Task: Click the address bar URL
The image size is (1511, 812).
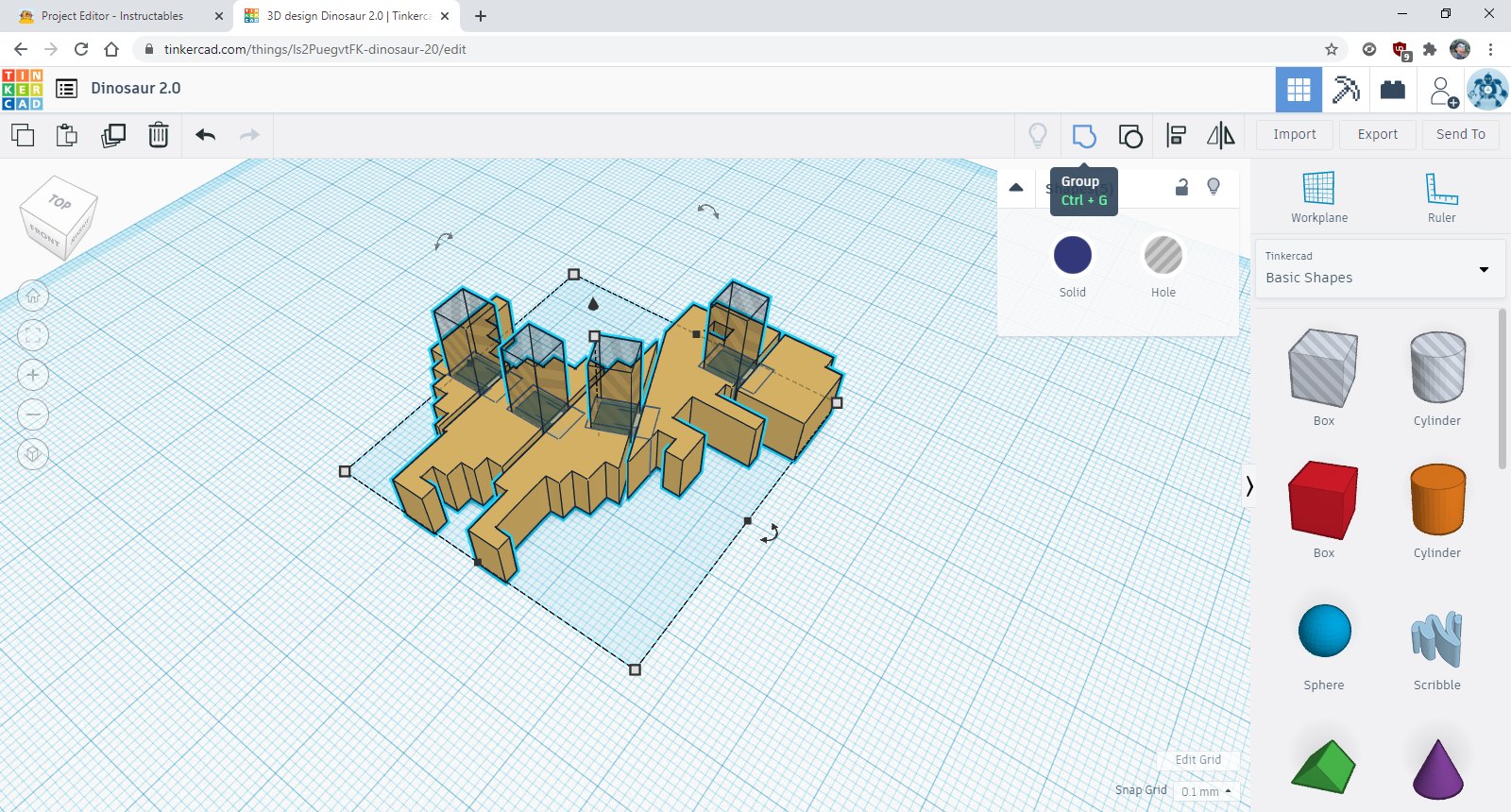Action: tap(315, 49)
